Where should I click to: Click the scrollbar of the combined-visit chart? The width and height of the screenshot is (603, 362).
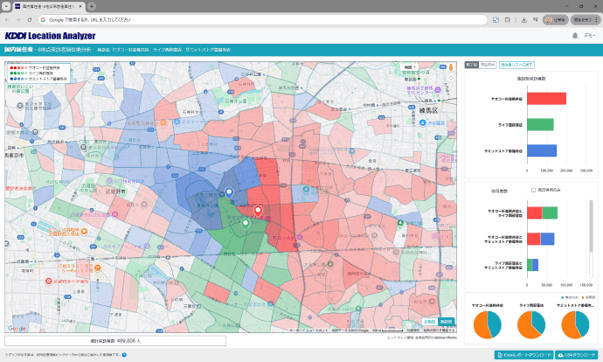[x=591, y=227]
